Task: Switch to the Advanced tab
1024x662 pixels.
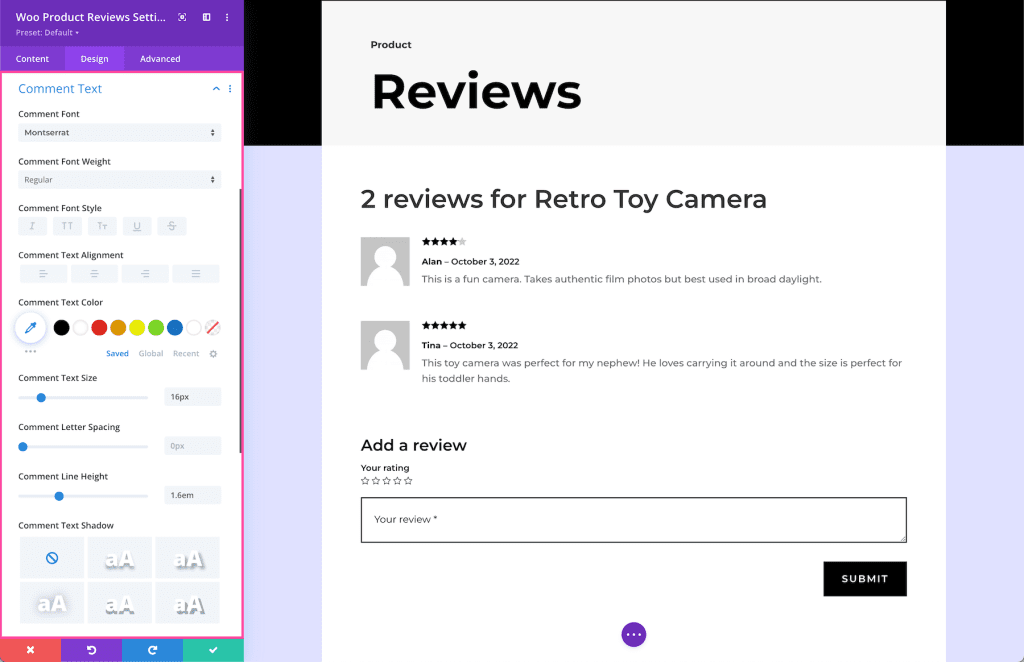Action: (x=159, y=58)
